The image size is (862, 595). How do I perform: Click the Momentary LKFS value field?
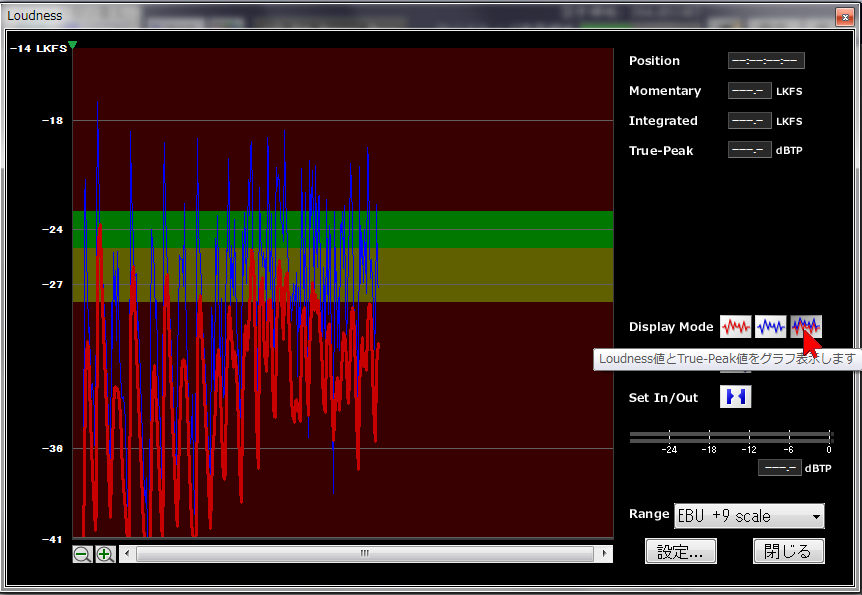pyautogui.click(x=749, y=91)
